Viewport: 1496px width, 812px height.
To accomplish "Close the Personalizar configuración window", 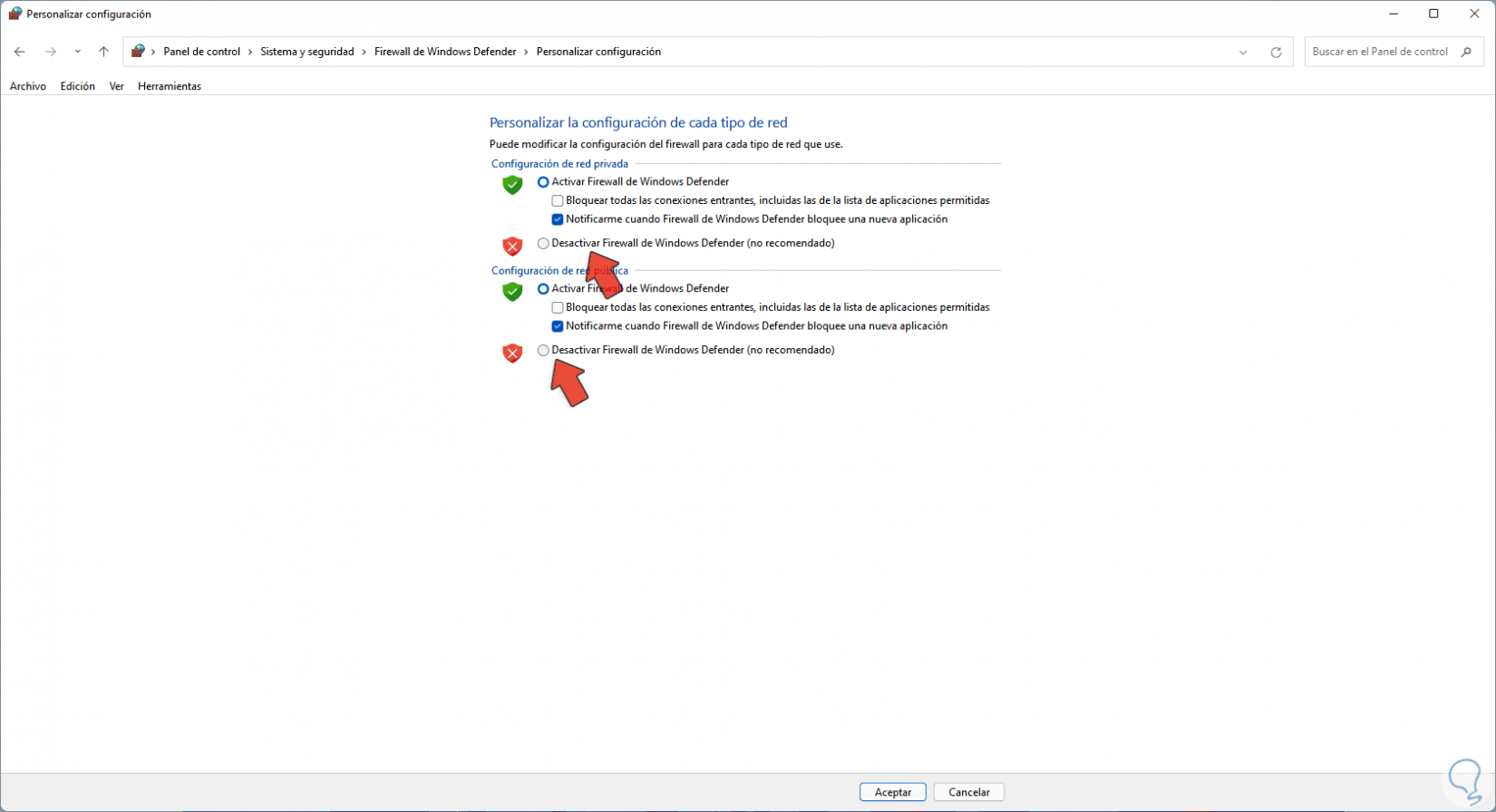I will 1474,14.
